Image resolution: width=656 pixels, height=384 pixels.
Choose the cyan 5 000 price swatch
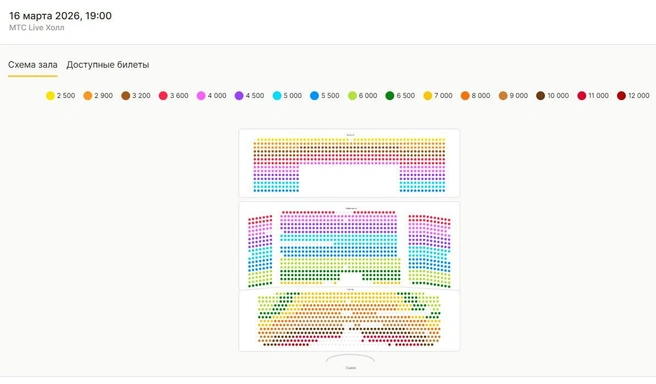277,96
